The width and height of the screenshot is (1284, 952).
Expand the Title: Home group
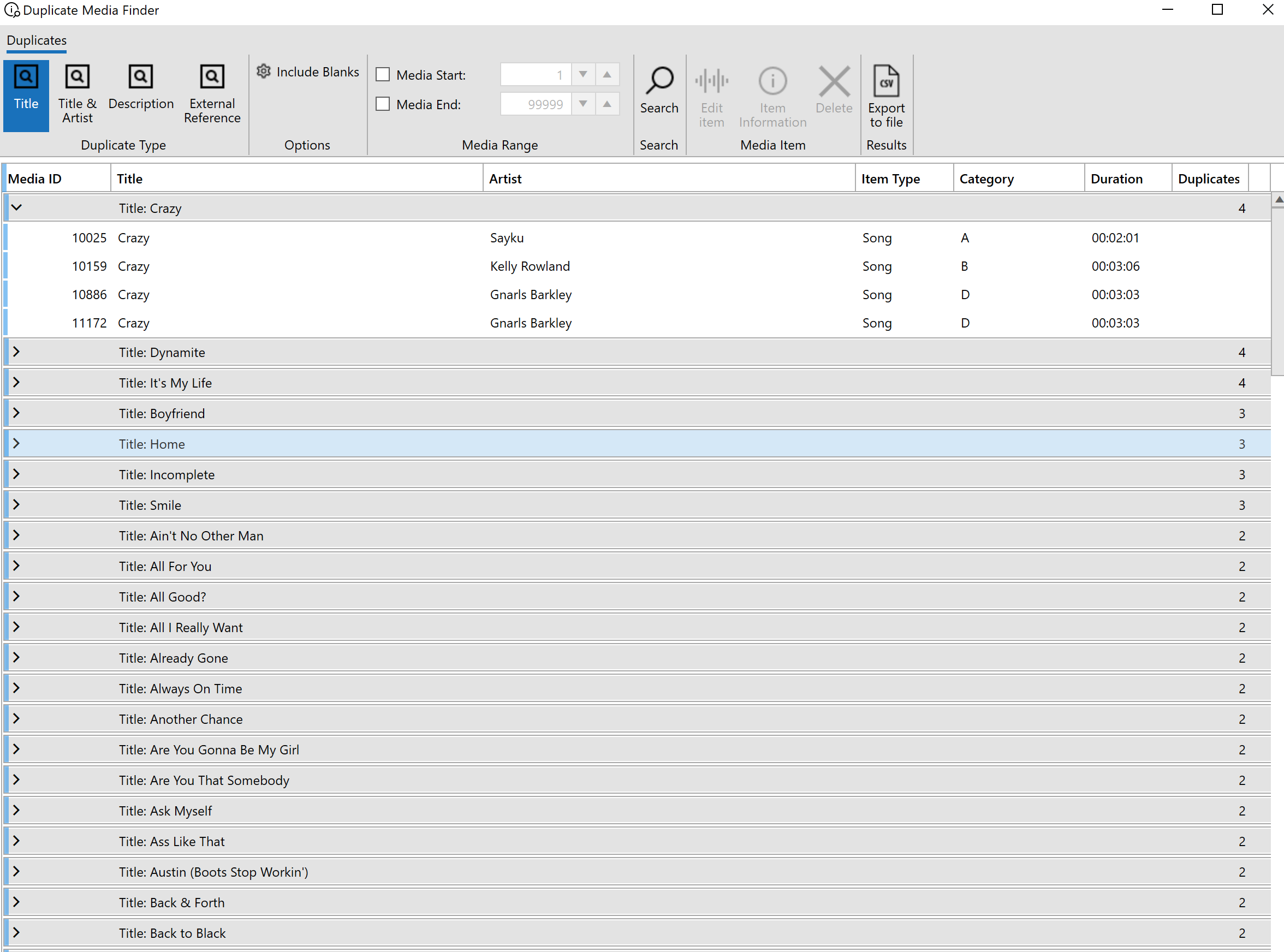pyautogui.click(x=17, y=444)
